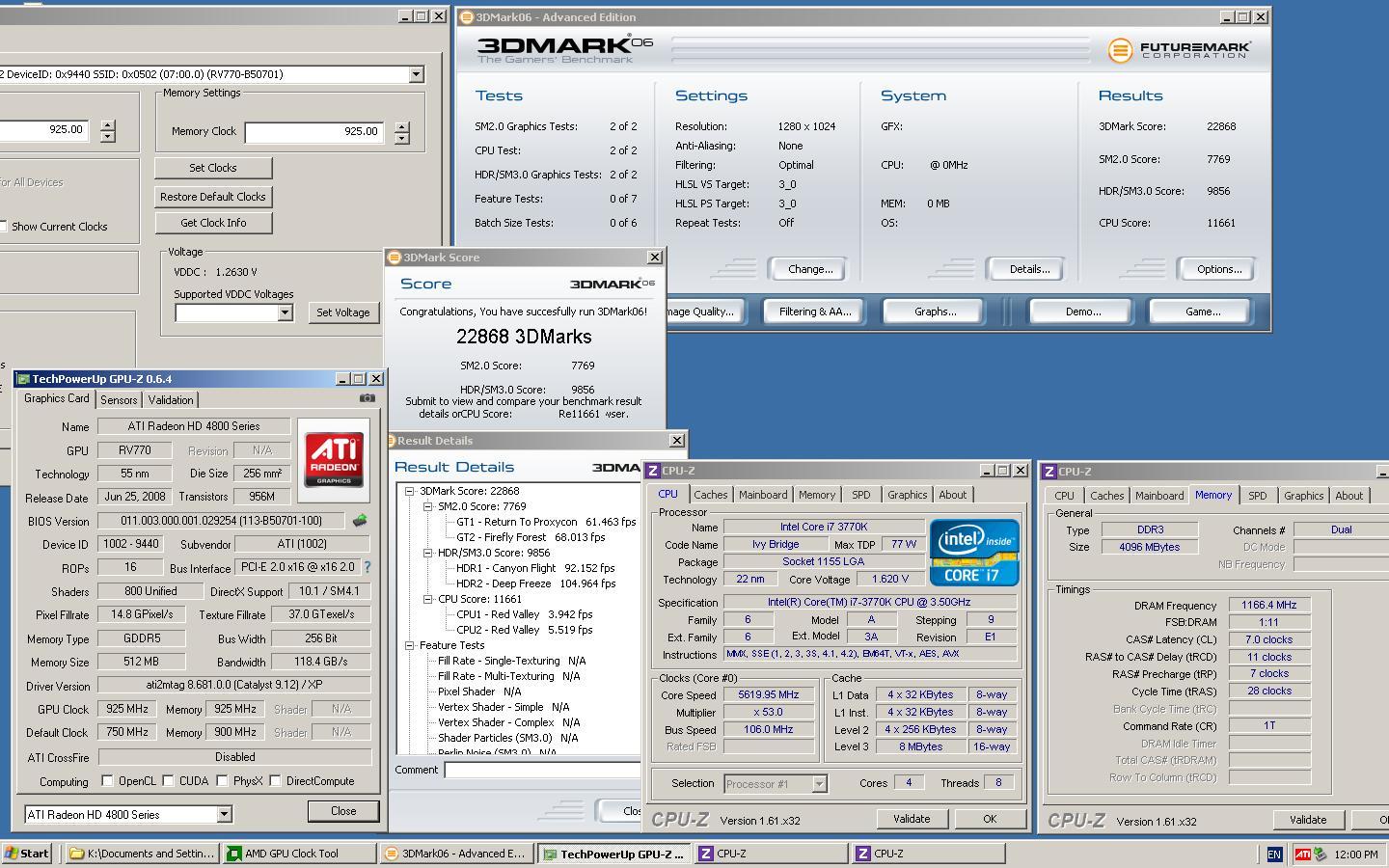
Task: Open the Documents and Settings folder taskbar item
Action: point(142,854)
